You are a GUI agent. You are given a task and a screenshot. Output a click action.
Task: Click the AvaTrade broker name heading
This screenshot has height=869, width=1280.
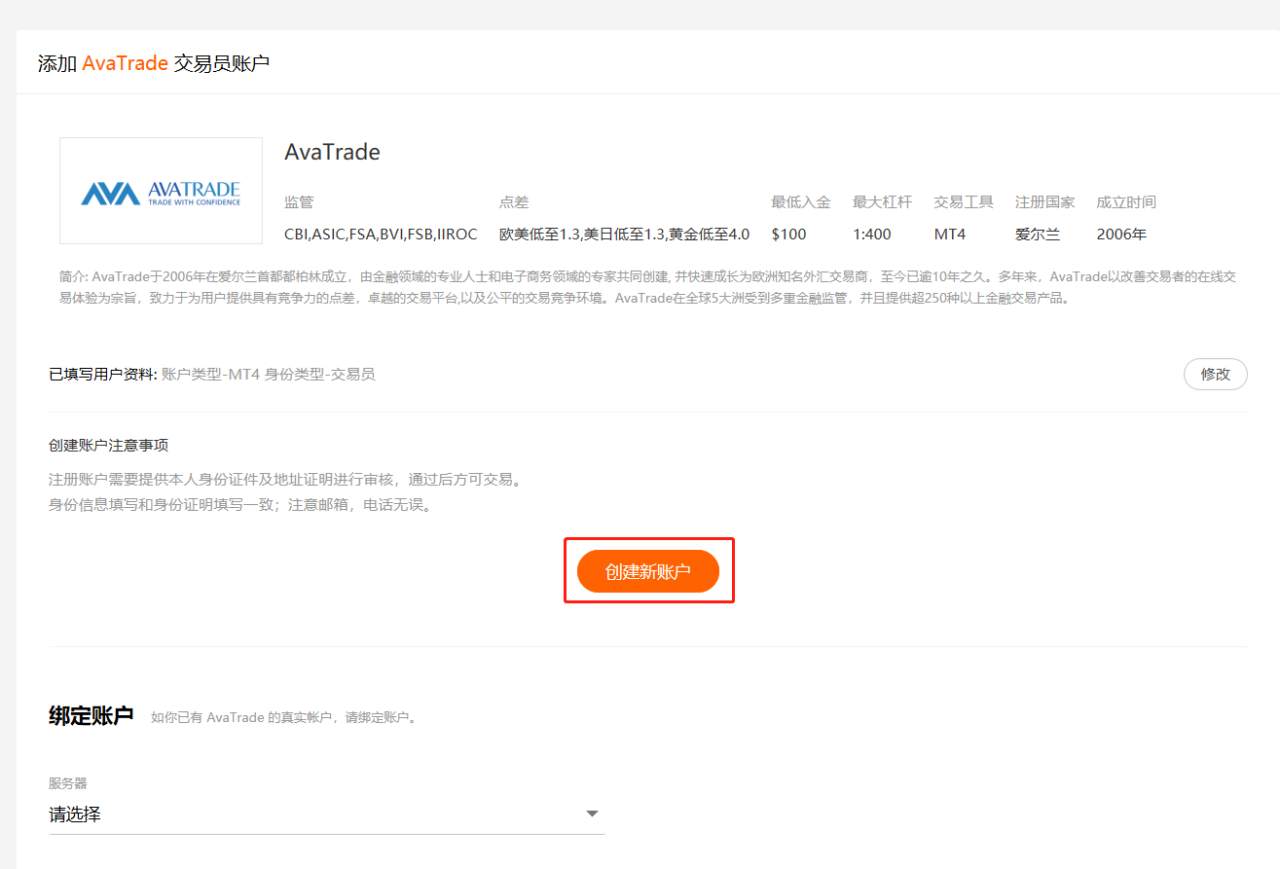pos(332,152)
